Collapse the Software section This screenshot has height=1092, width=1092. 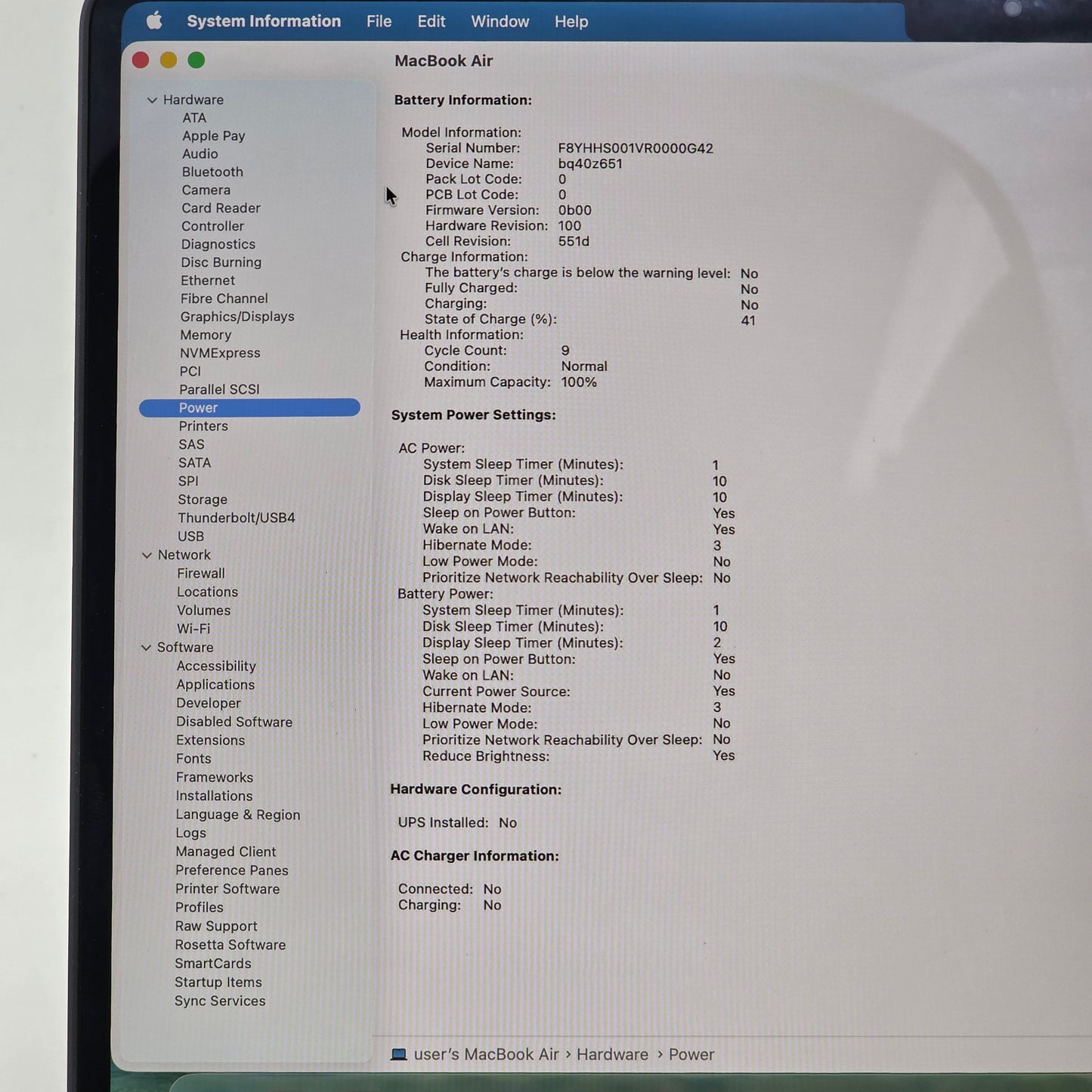pos(146,648)
